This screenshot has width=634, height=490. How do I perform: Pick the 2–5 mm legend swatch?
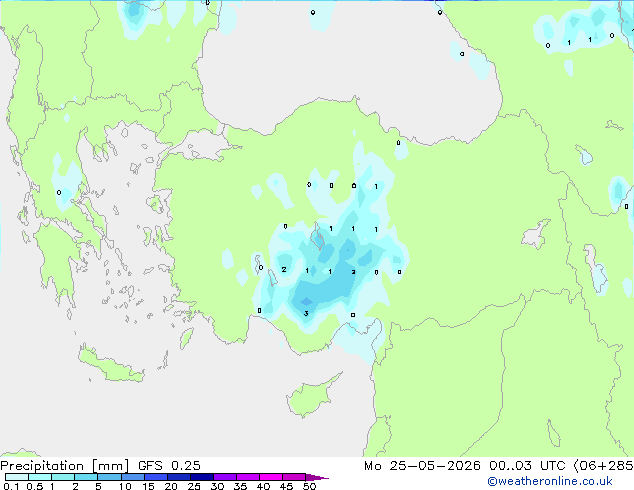coord(86,477)
